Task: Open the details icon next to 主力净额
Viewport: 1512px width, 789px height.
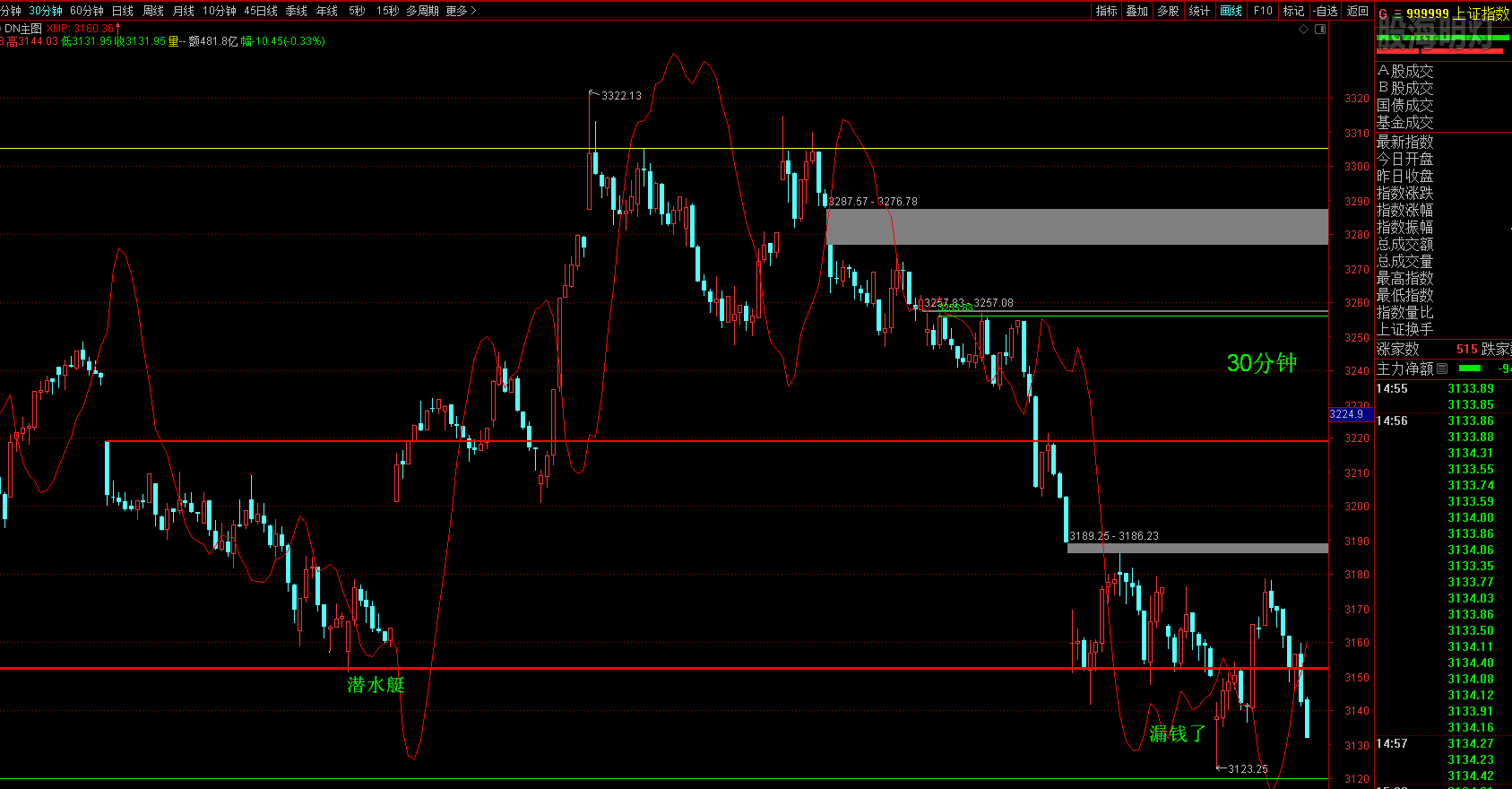Action: click(x=1442, y=368)
